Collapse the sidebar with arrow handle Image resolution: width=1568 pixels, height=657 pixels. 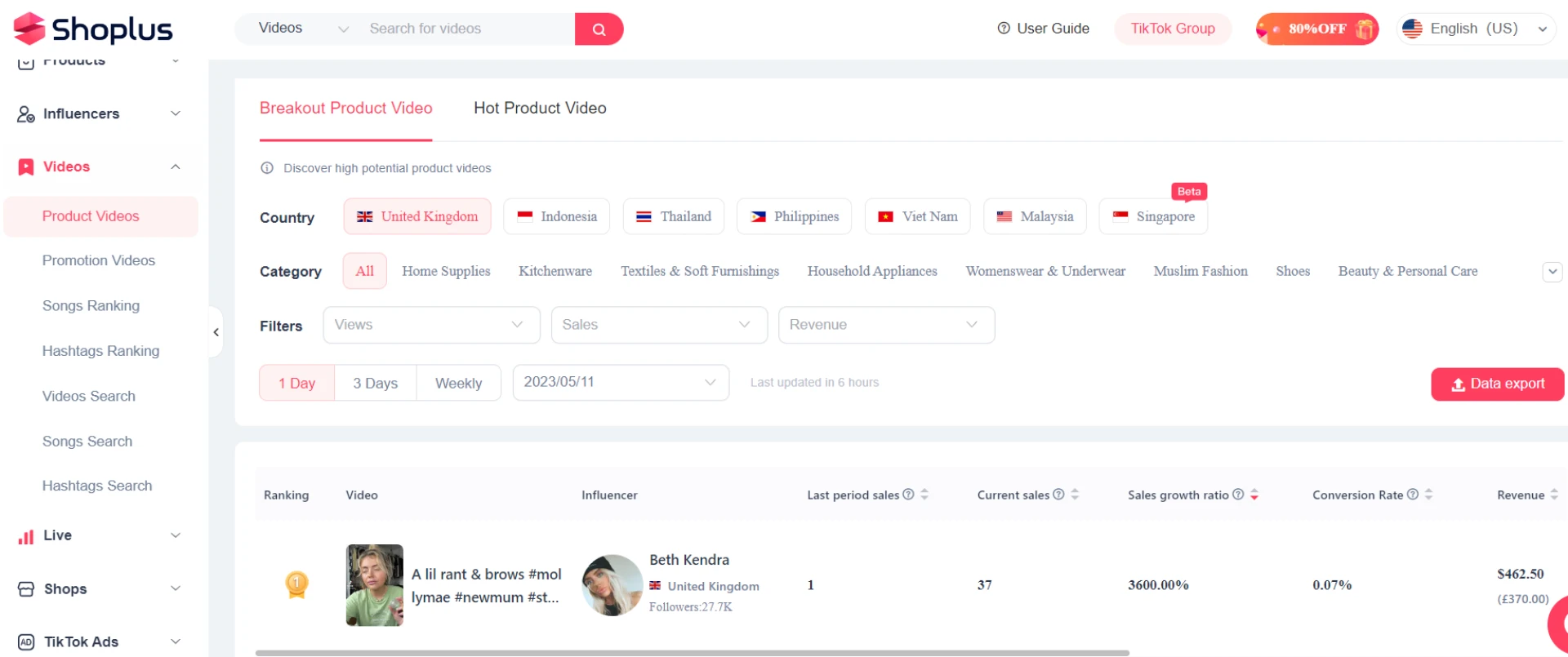coord(216,332)
